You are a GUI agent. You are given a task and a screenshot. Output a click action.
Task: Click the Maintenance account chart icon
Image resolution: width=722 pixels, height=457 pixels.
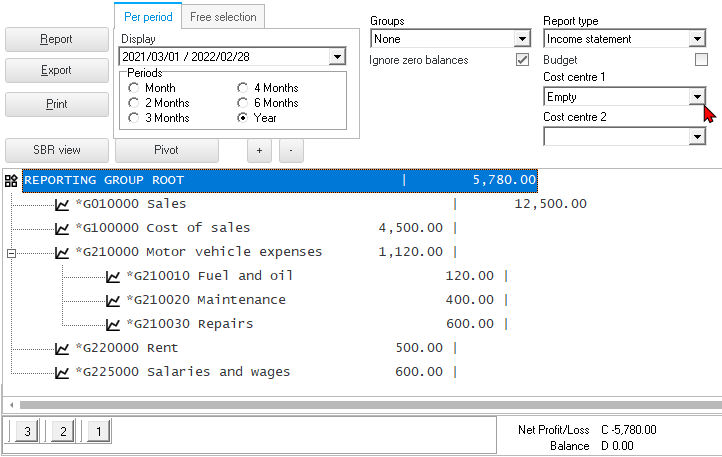click(x=114, y=300)
